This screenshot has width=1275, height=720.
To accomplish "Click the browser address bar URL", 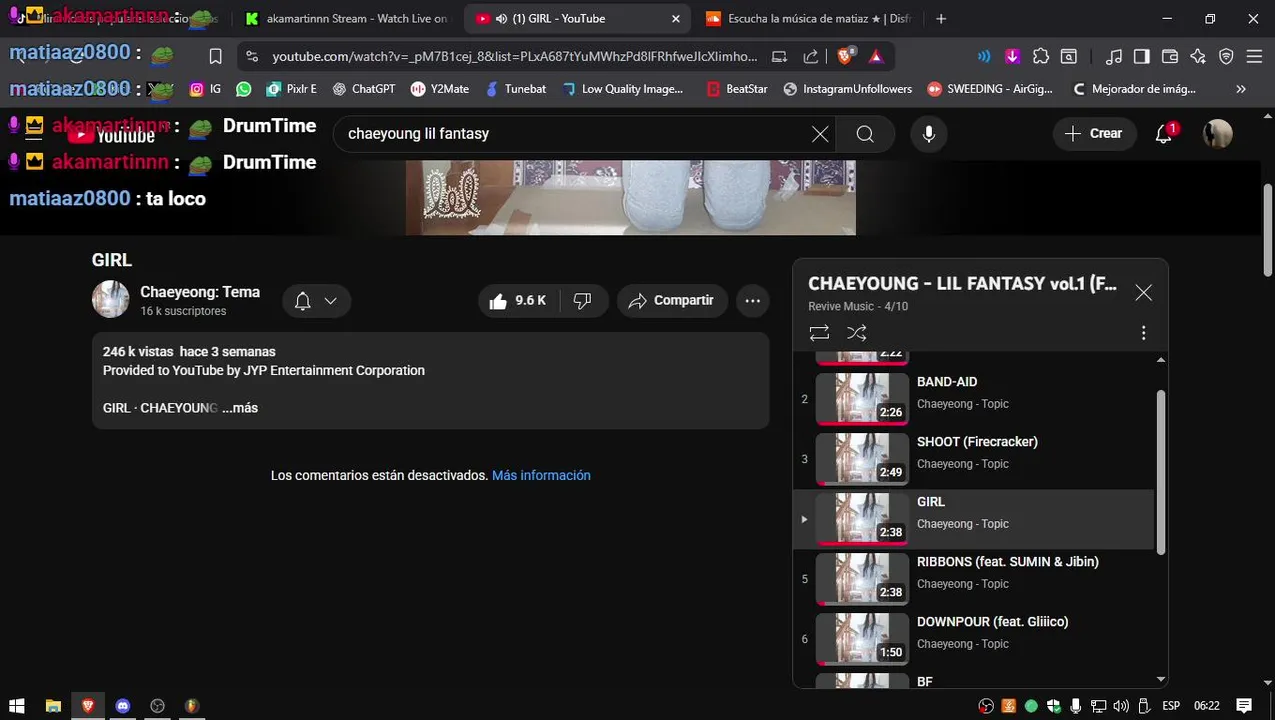I will click(x=515, y=56).
